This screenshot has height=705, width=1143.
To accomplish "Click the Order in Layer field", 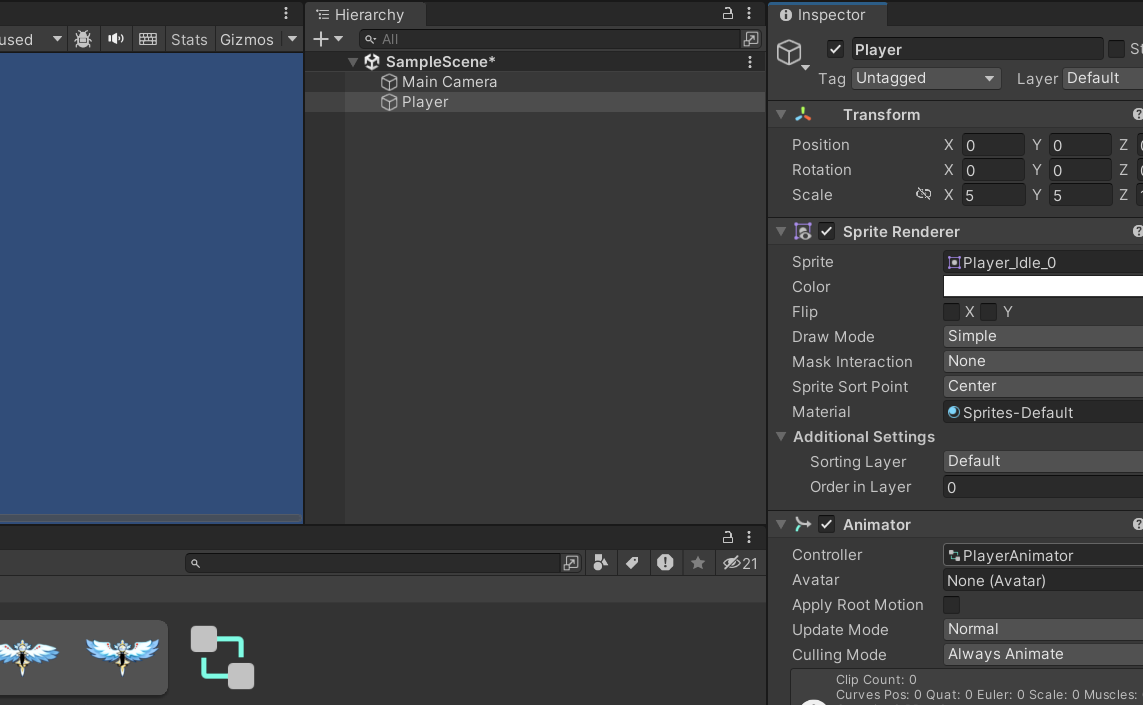I will pos(1043,486).
